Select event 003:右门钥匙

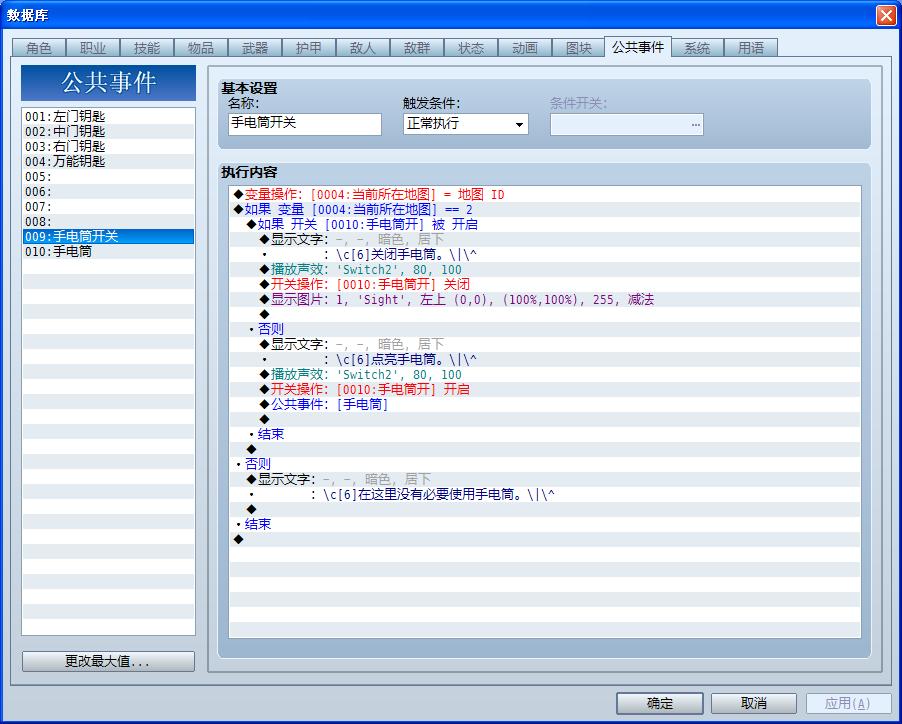pyautogui.click(x=108, y=146)
